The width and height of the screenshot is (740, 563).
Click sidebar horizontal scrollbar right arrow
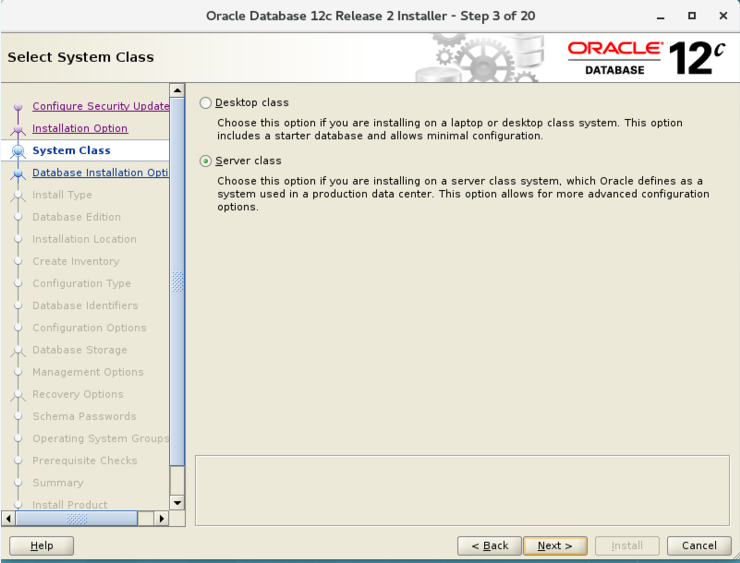(x=161, y=518)
